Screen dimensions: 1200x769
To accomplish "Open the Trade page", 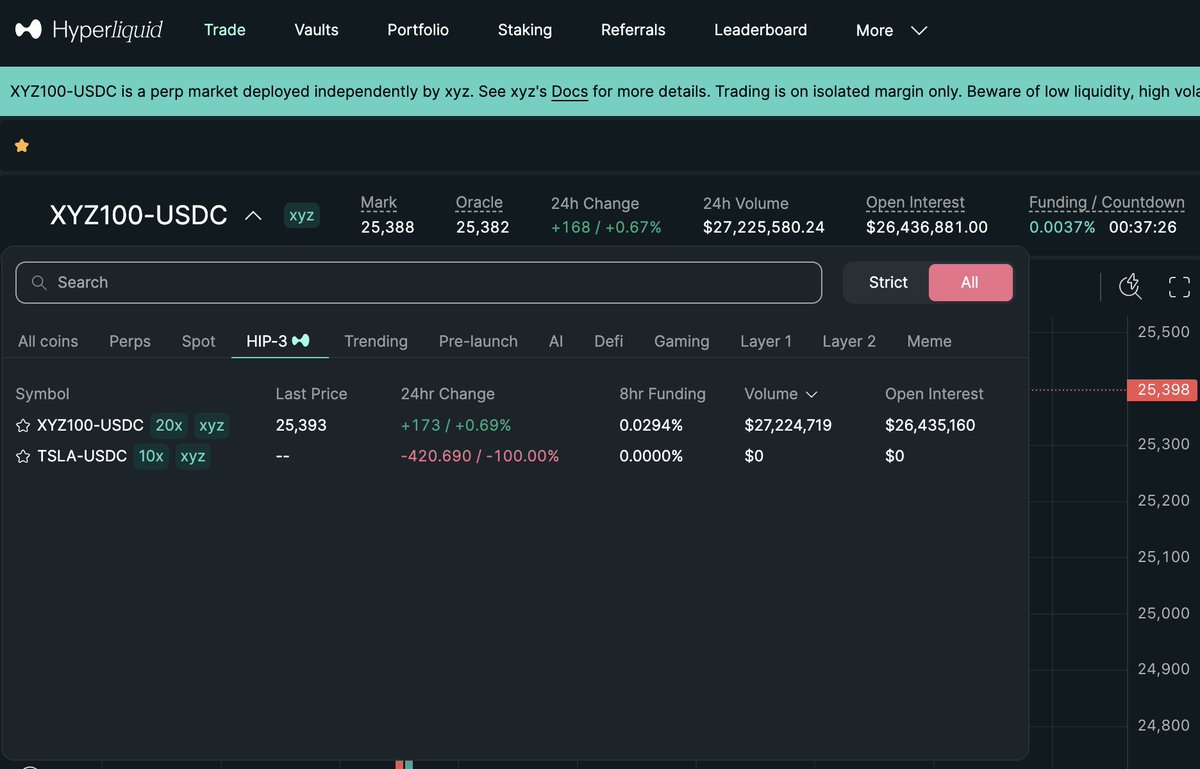I will (x=225, y=30).
